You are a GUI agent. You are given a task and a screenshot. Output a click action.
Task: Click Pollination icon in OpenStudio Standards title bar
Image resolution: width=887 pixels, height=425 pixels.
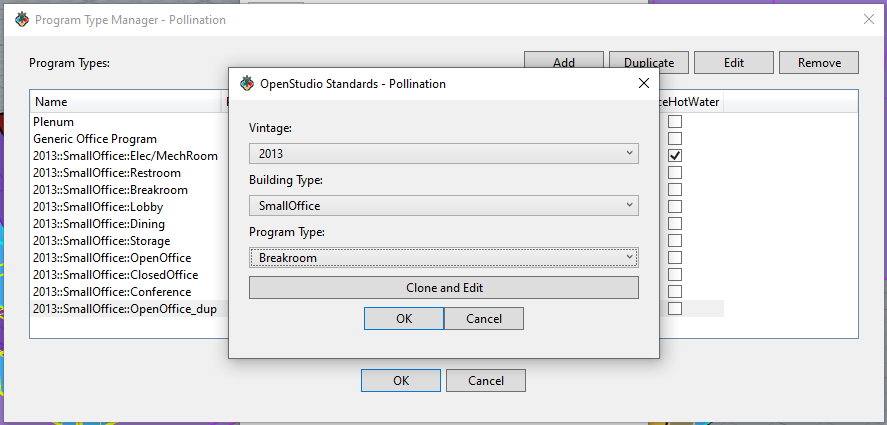tap(247, 84)
